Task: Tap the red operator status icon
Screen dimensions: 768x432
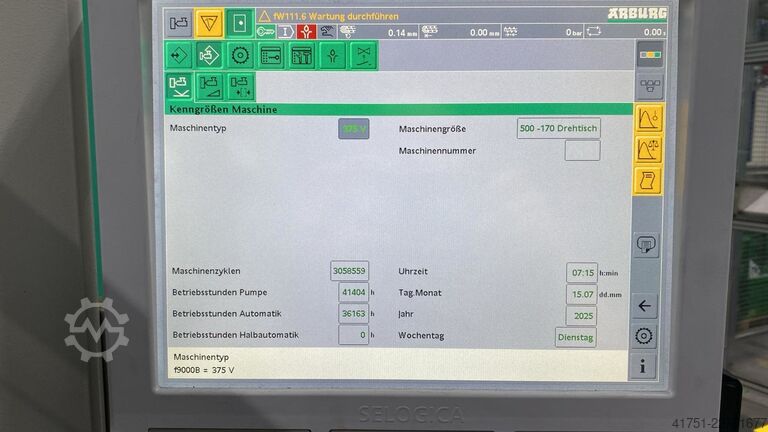Action: point(307,32)
